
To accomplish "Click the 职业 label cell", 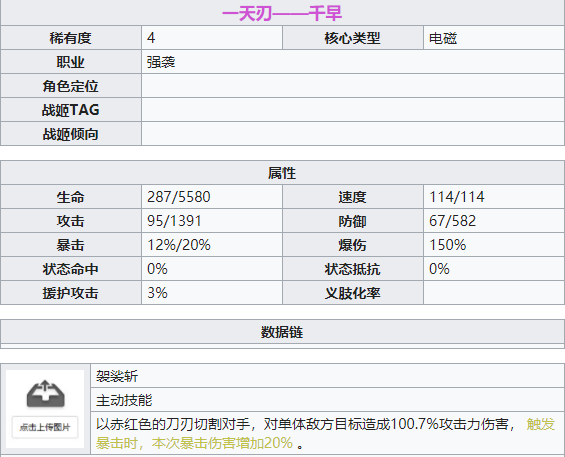I will click(71, 62).
